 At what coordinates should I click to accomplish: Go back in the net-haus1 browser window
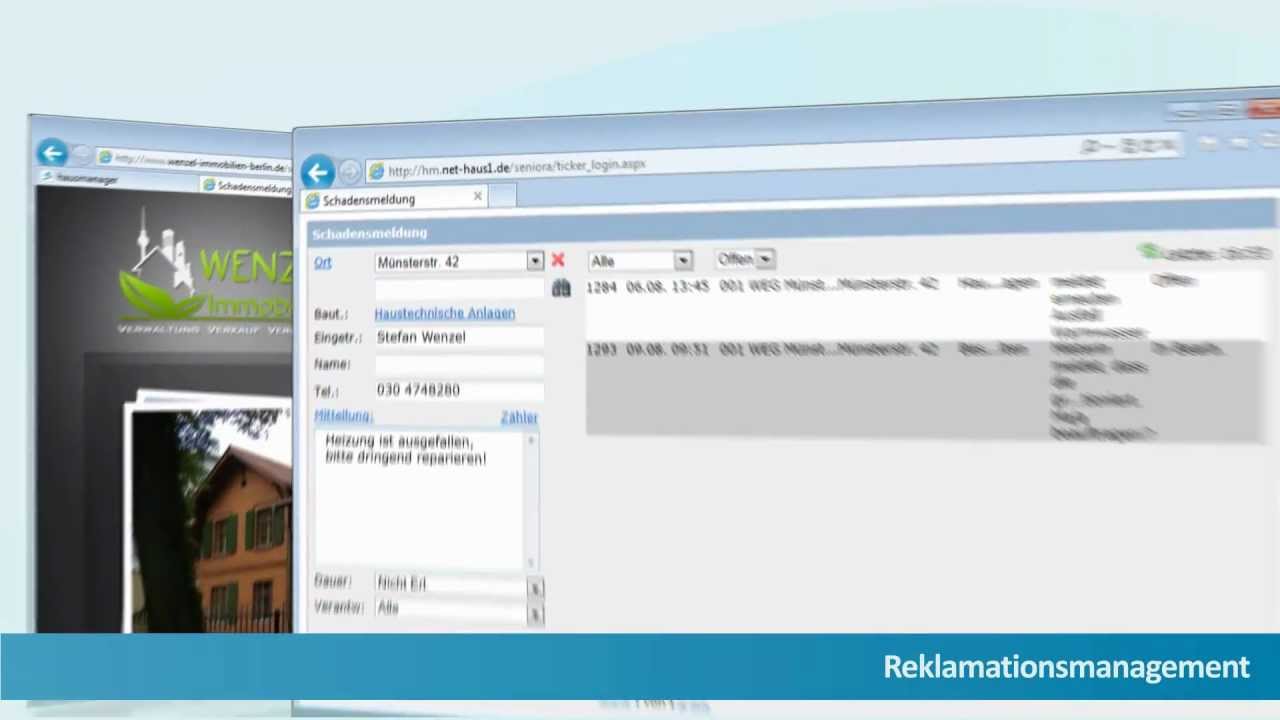318,172
